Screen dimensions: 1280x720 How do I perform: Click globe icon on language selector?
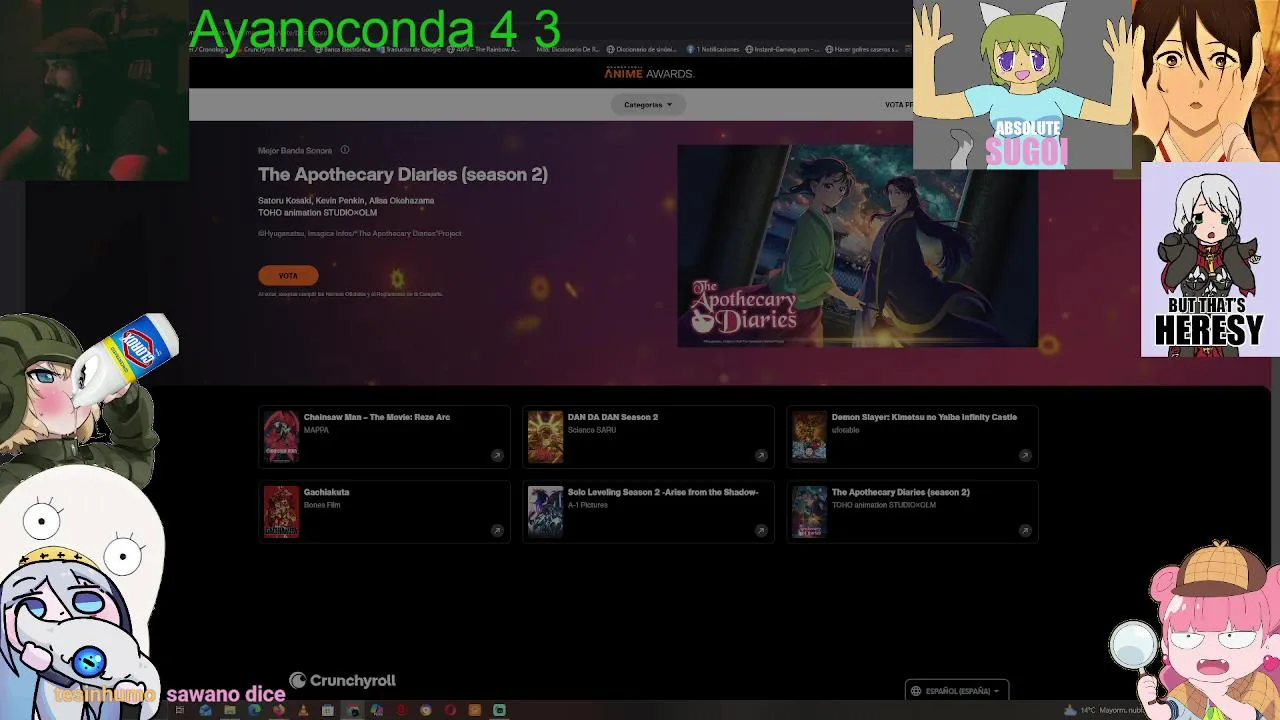click(915, 690)
